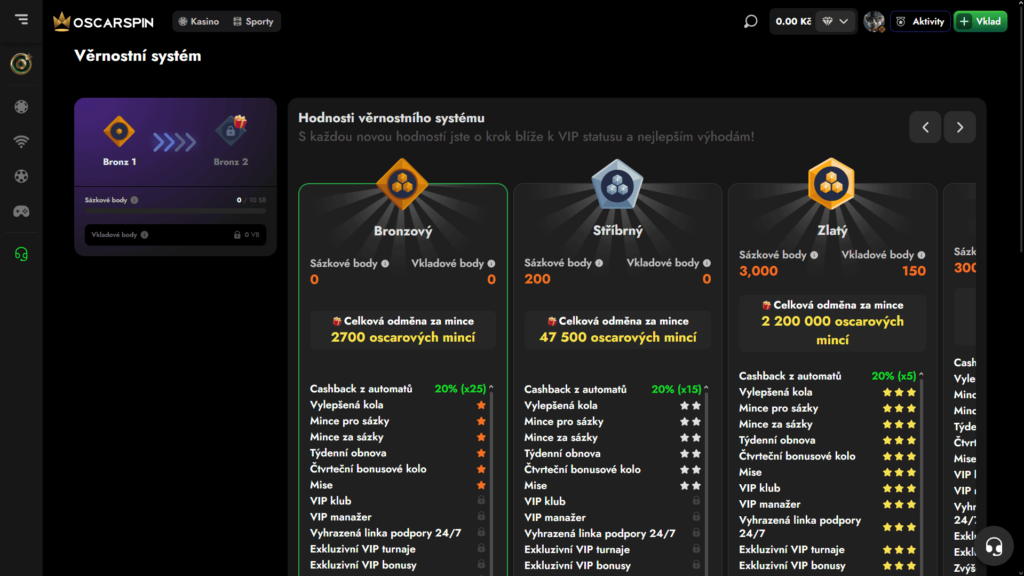Open support via green headset sidebar icon
This screenshot has width=1024, height=576.
[x=21, y=254]
